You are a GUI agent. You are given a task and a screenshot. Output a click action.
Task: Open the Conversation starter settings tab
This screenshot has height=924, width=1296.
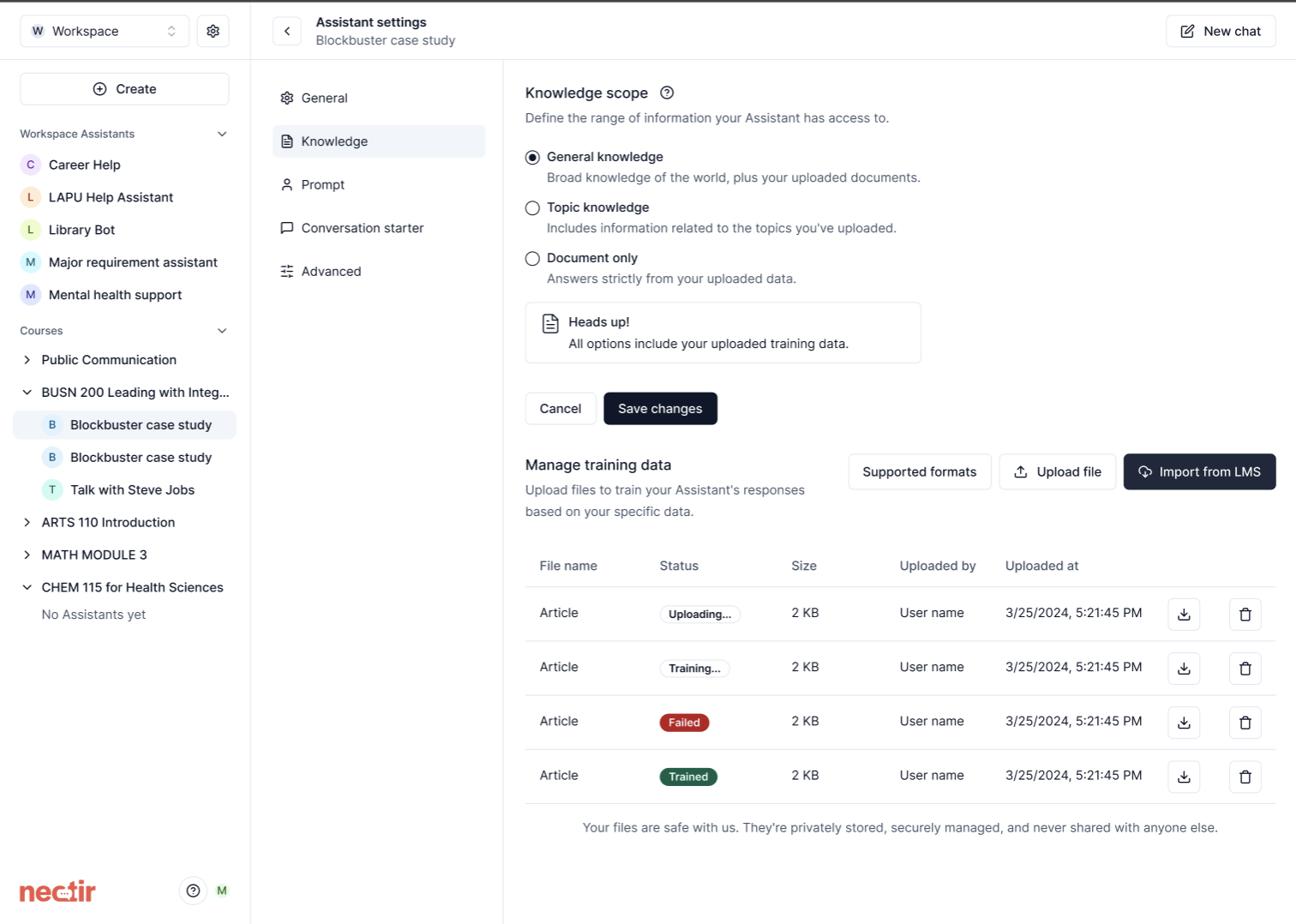click(x=379, y=228)
